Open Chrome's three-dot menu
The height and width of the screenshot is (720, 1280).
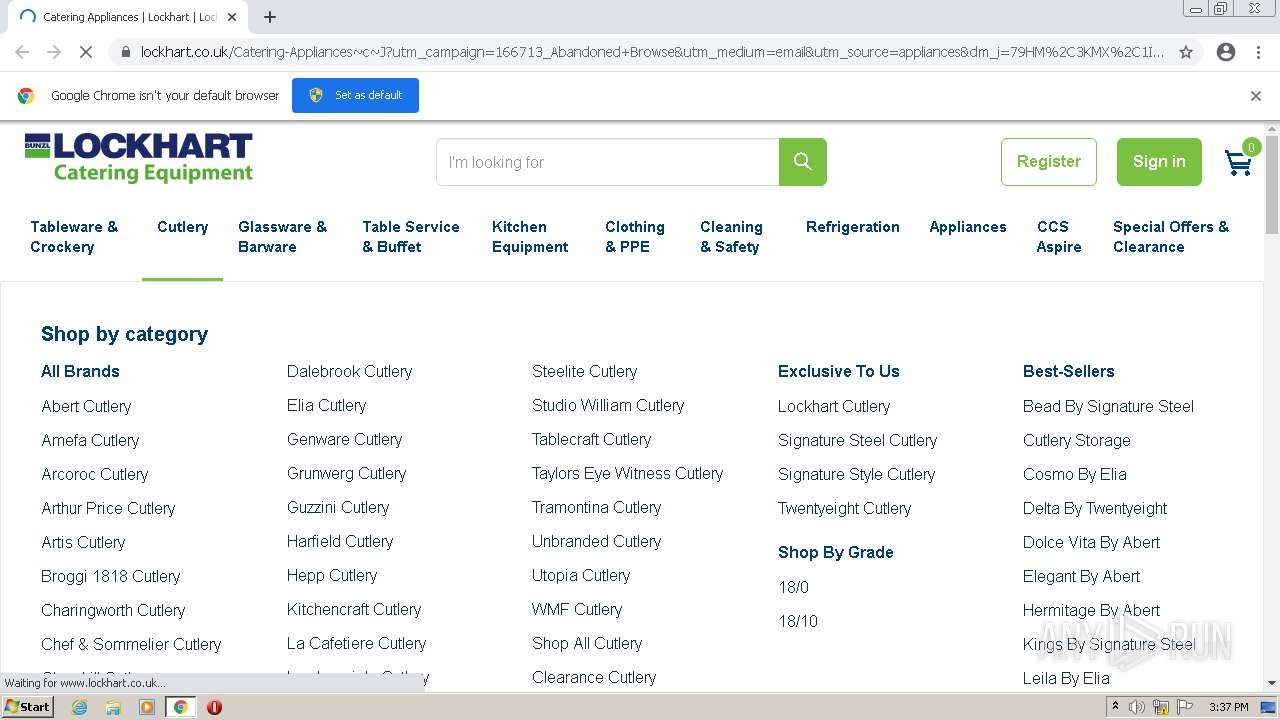(x=1258, y=52)
